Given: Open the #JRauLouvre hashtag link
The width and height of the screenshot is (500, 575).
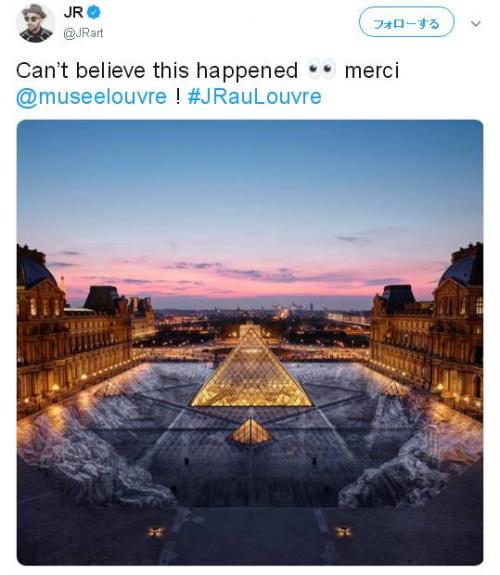Looking at the screenshot, I should click(254, 97).
